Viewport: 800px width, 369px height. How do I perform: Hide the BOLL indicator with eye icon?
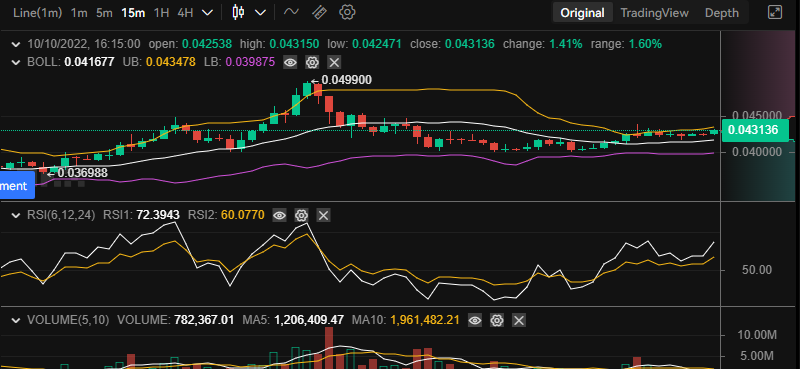290,62
